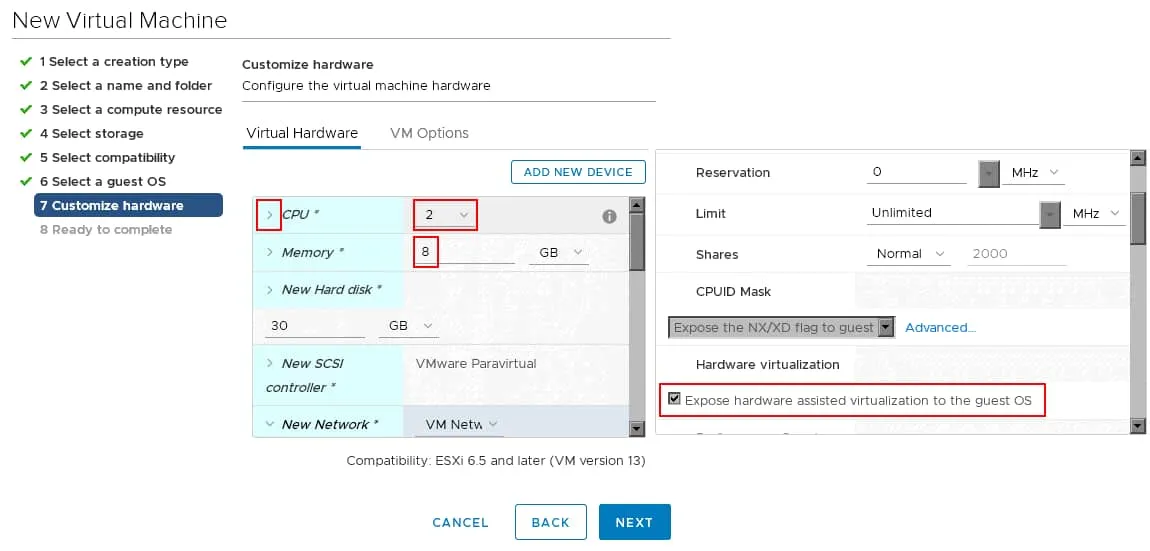Select the Virtual Hardware tab
This screenshot has height=551, width=1150.
(x=302, y=133)
